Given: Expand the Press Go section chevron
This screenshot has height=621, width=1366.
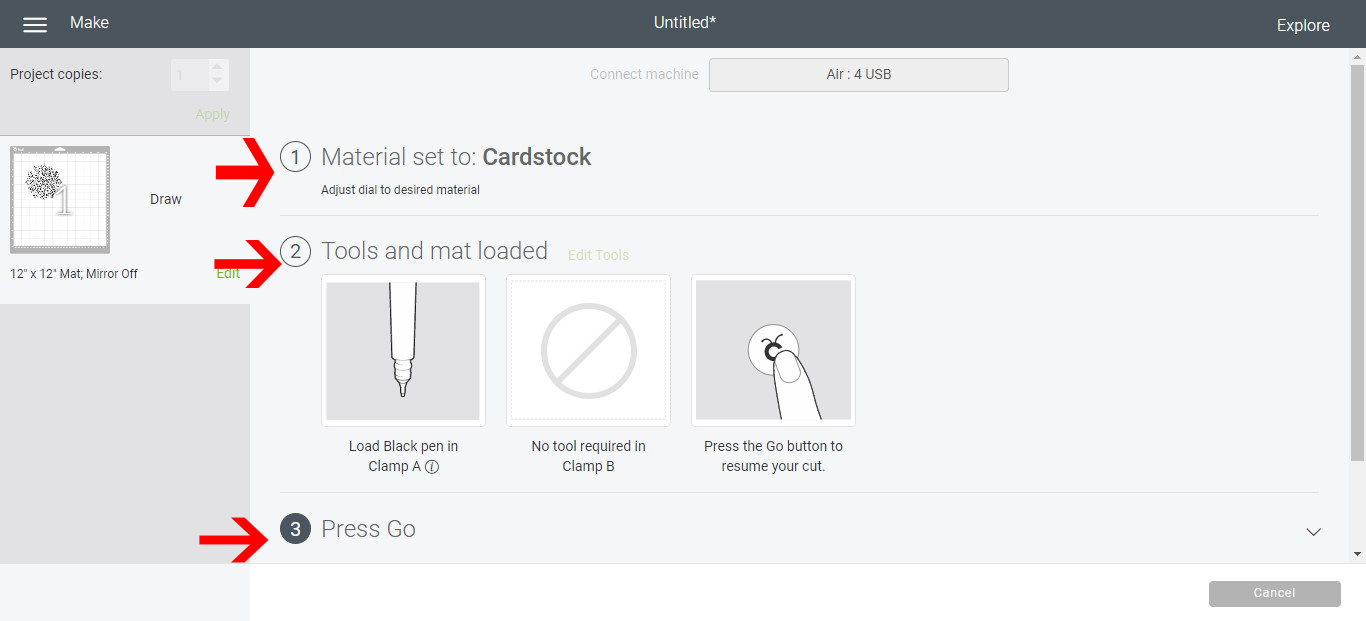Looking at the screenshot, I should (1314, 531).
